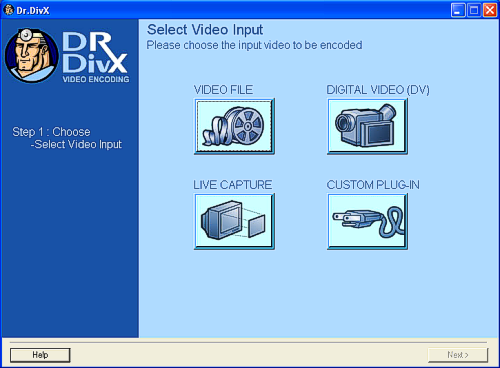This screenshot has height=368, width=500.
Task: Click the Next > button
Action: point(458,355)
